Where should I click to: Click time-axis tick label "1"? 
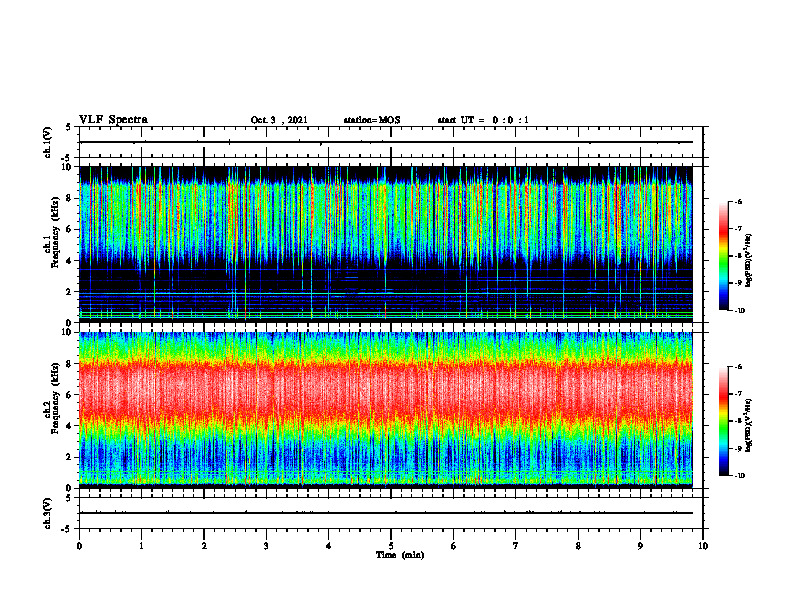pyautogui.click(x=141, y=546)
